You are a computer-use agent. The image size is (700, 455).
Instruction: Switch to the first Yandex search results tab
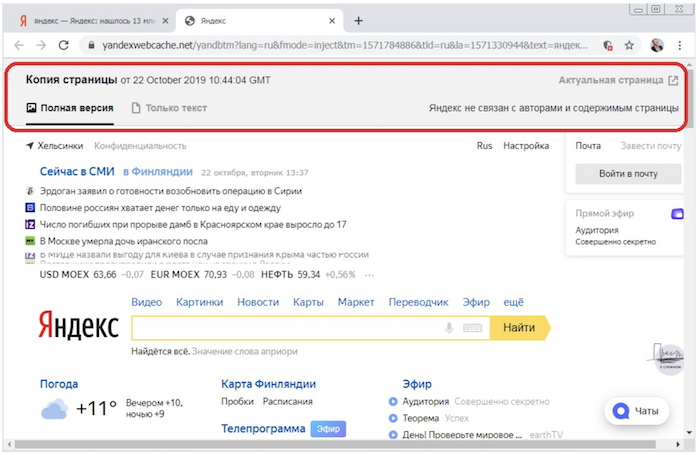pos(88,21)
